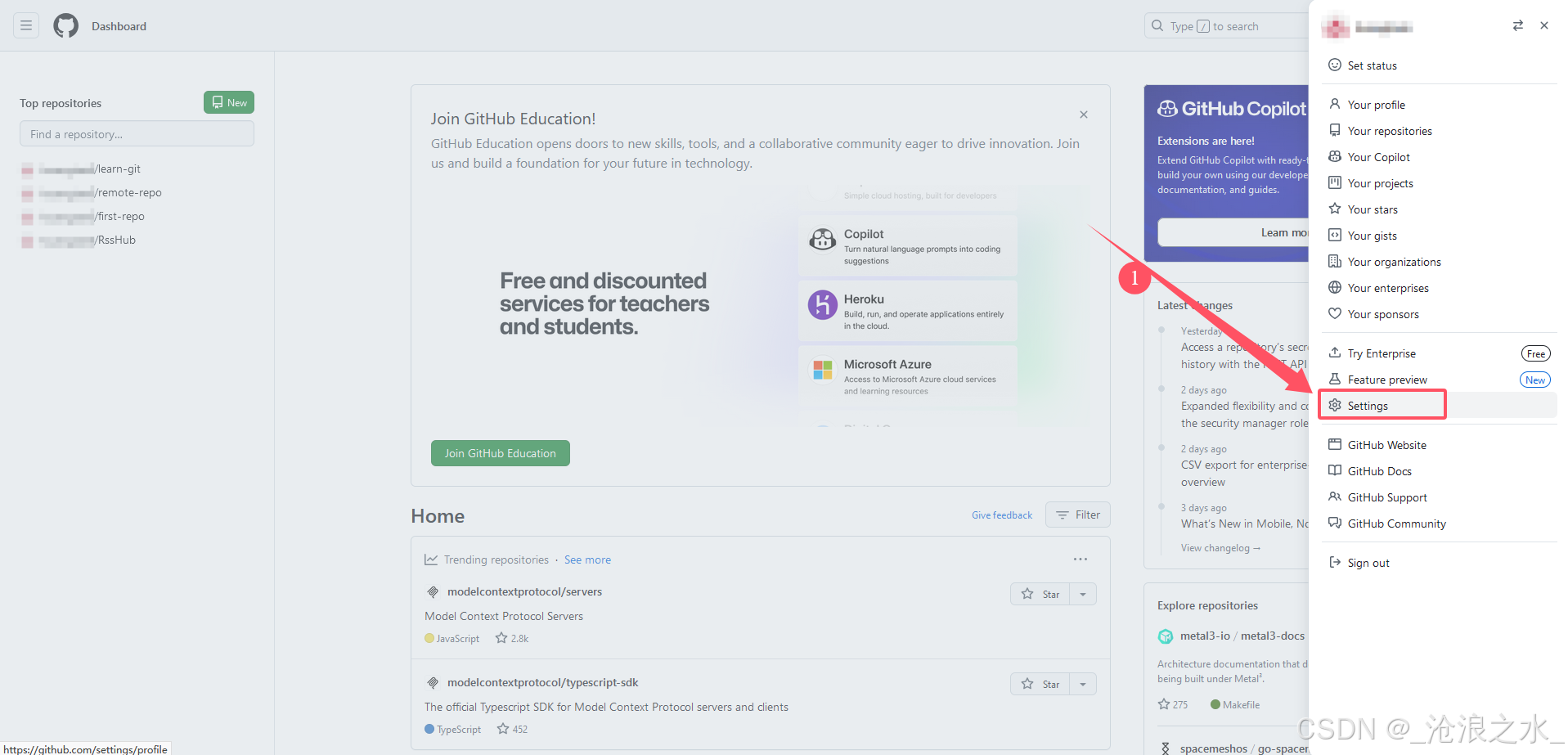Open modelcontextprotocol/typescript-sdk repository
This screenshot has width=1568, height=755.
[x=542, y=683]
